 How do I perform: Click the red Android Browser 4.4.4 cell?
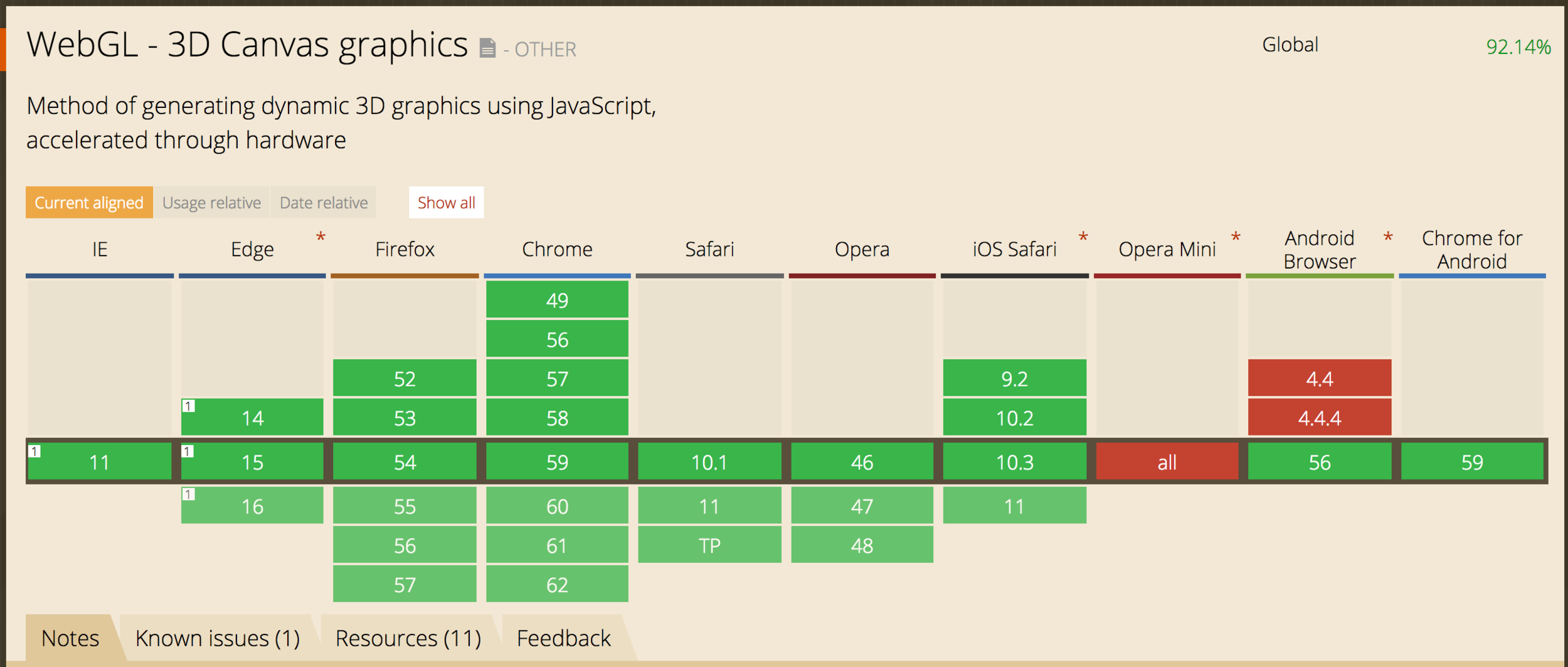pyautogui.click(x=1320, y=417)
